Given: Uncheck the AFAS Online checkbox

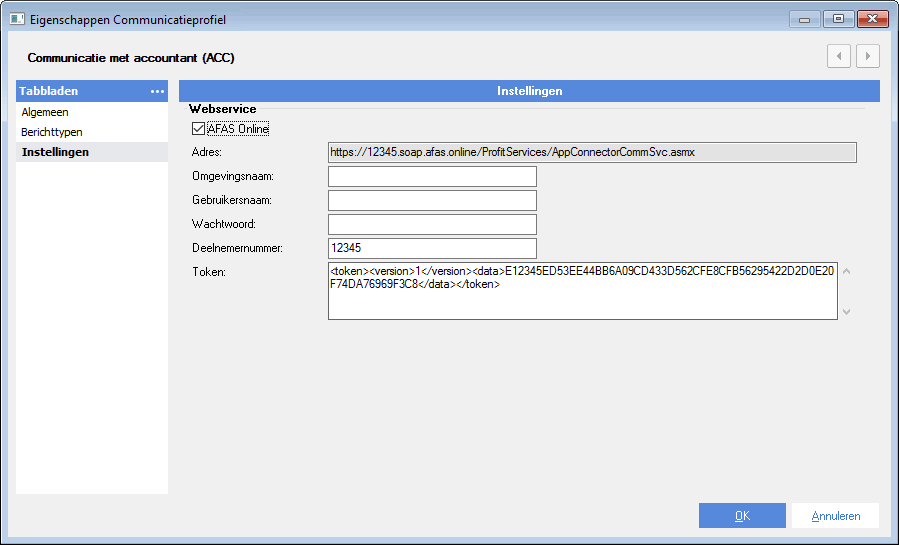Looking at the screenshot, I should coord(198,128).
